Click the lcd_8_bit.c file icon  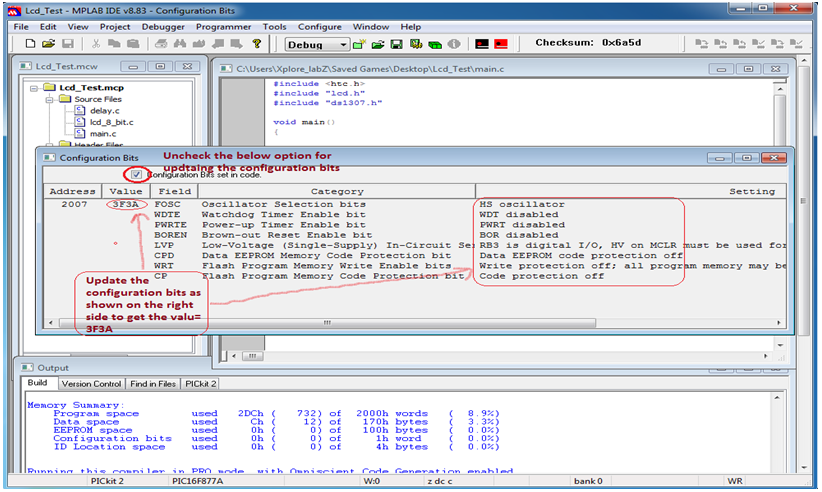click(x=80, y=122)
